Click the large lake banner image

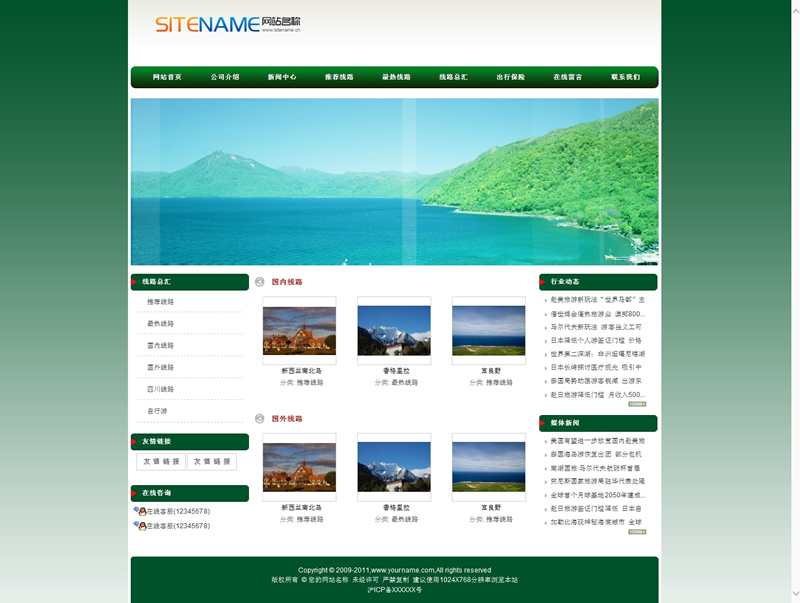pyautogui.click(x=394, y=181)
